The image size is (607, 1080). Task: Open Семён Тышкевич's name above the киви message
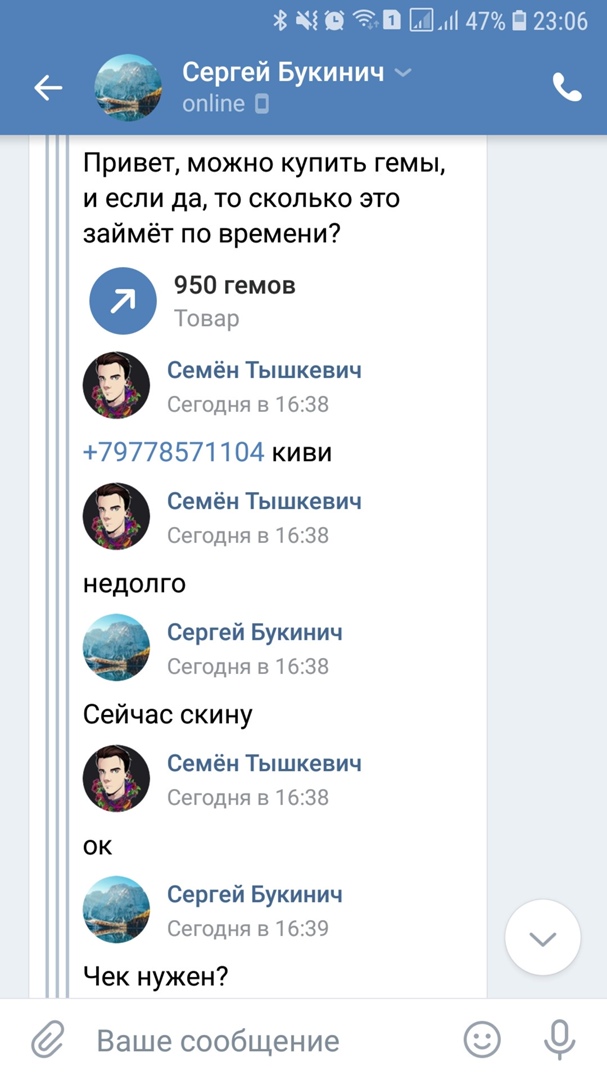coord(264,370)
